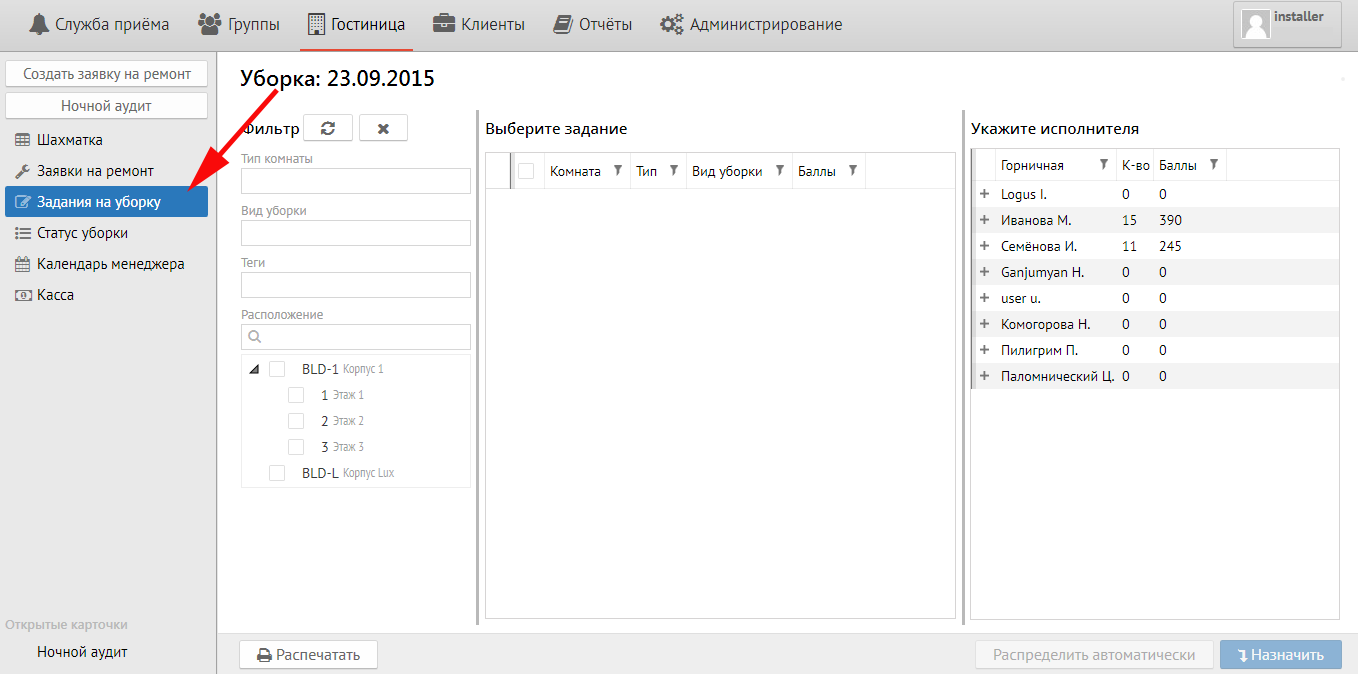
Task: Click the filter icon in Комната column
Action: [x=618, y=170]
